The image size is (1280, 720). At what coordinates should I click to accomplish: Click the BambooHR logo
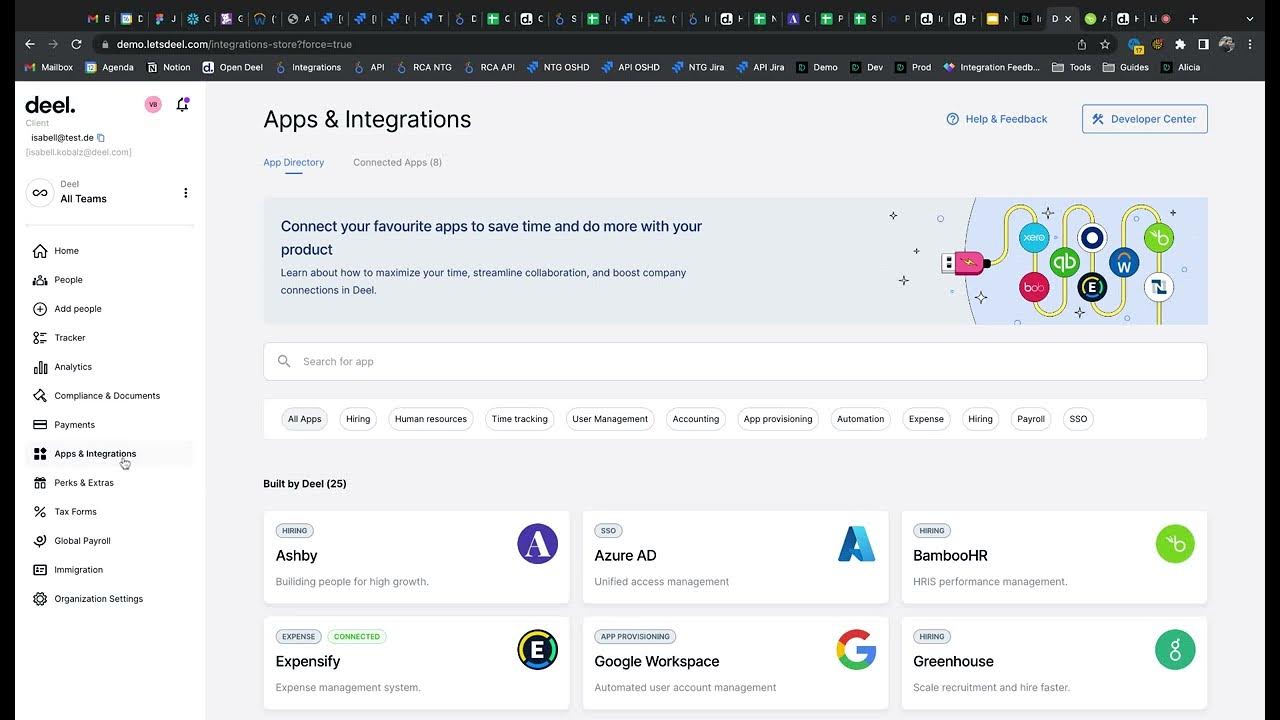(x=1175, y=544)
